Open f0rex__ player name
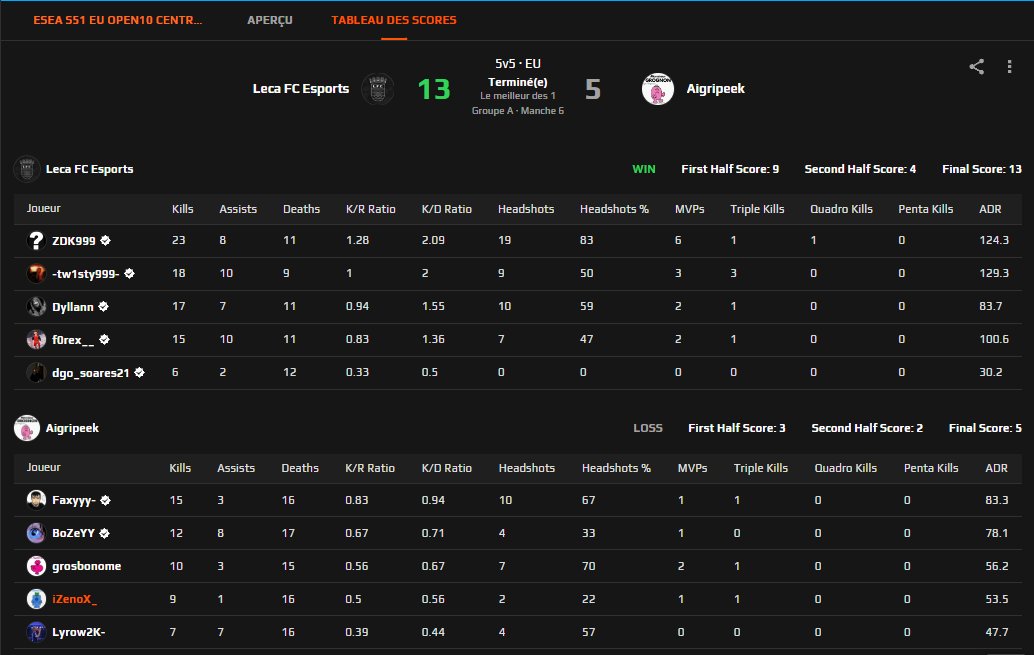1034x655 pixels. tap(73, 340)
